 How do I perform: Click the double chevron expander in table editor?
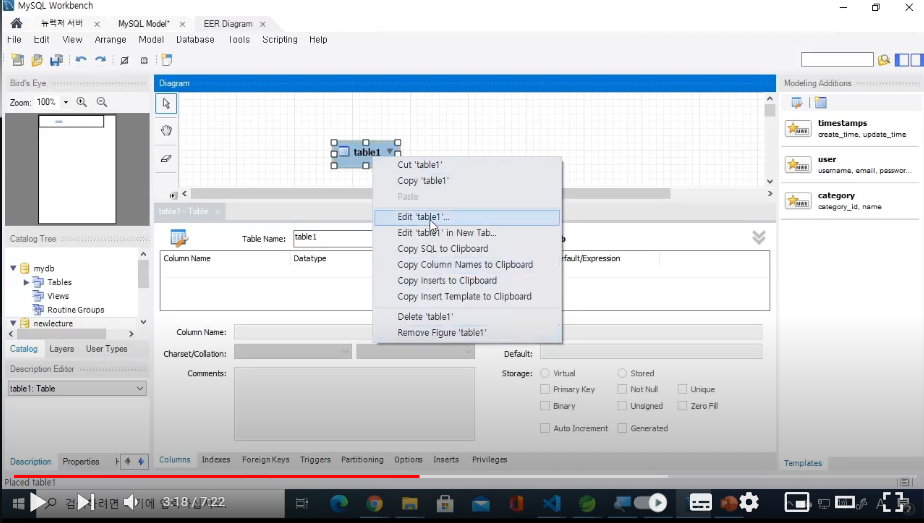click(759, 238)
